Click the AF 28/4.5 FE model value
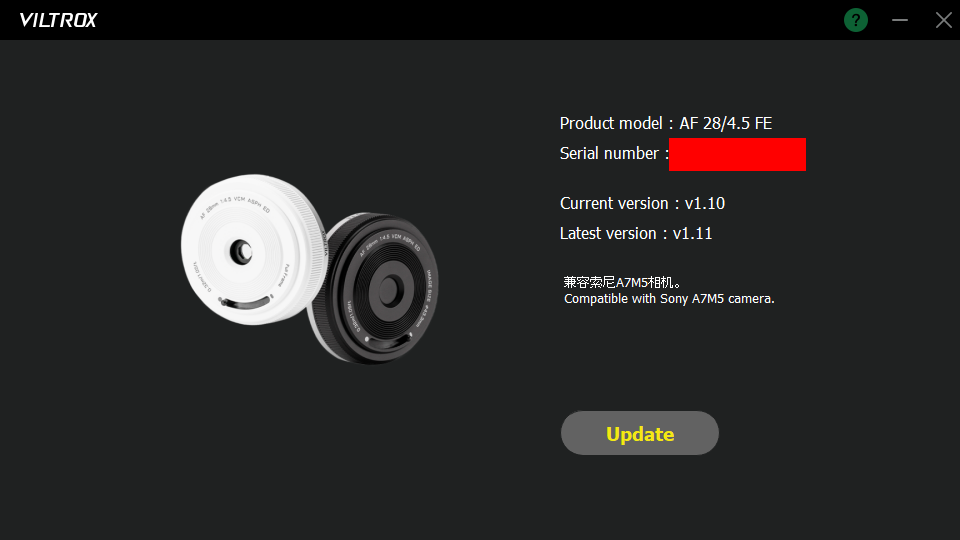960x540 pixels. click(x=726, y=123)
